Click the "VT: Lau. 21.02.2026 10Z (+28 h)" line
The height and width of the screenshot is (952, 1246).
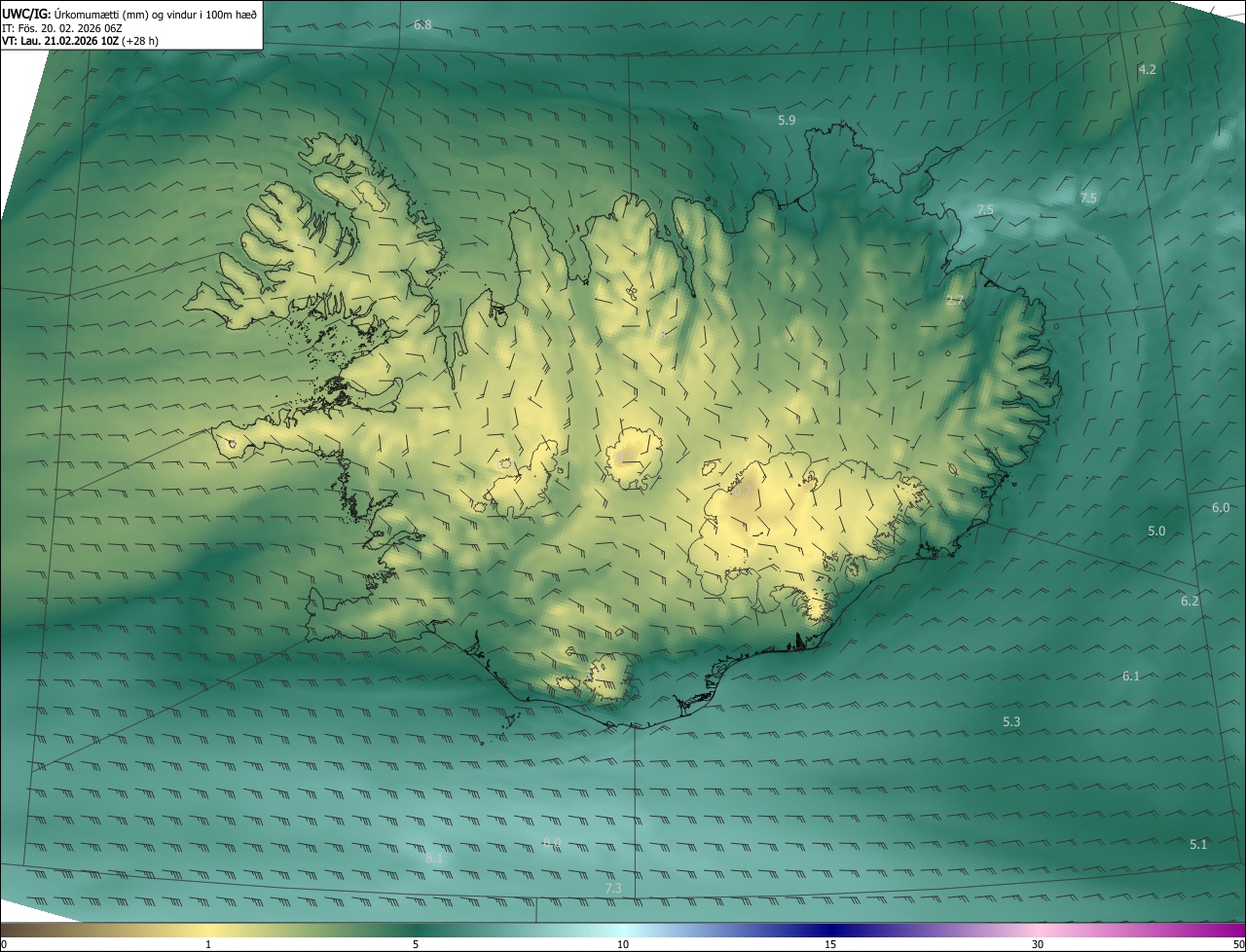tap(80, 41)
